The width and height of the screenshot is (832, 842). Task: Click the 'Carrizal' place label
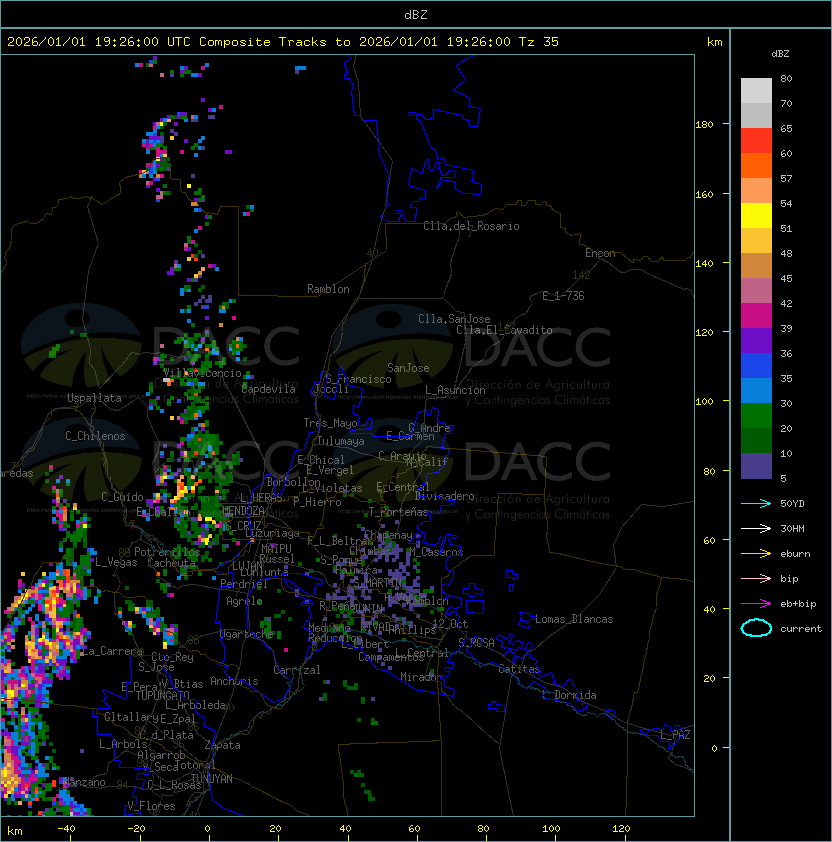[x=297, y=670]
